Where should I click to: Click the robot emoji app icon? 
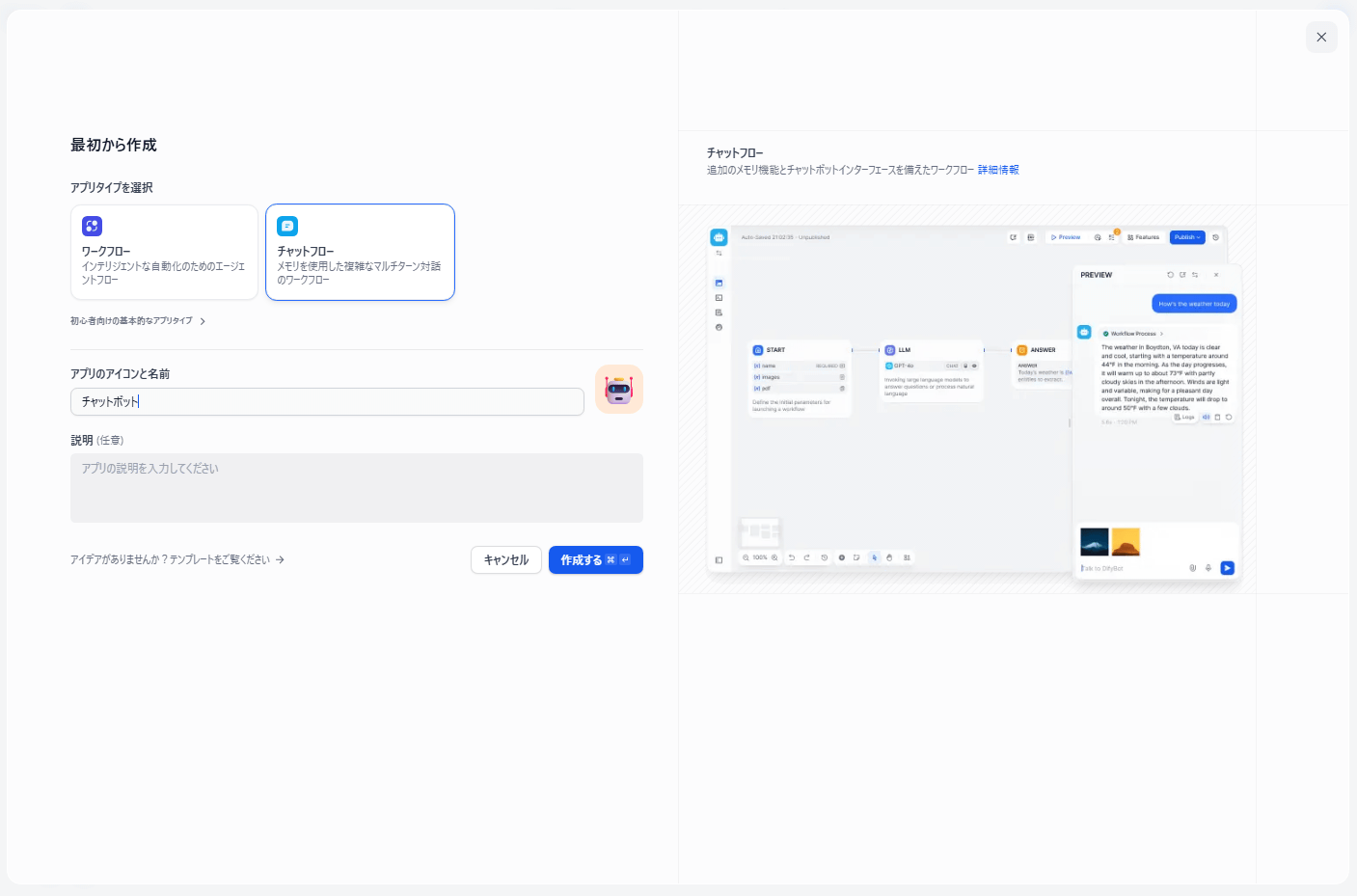pyautogui.click(x=618, y=390)
